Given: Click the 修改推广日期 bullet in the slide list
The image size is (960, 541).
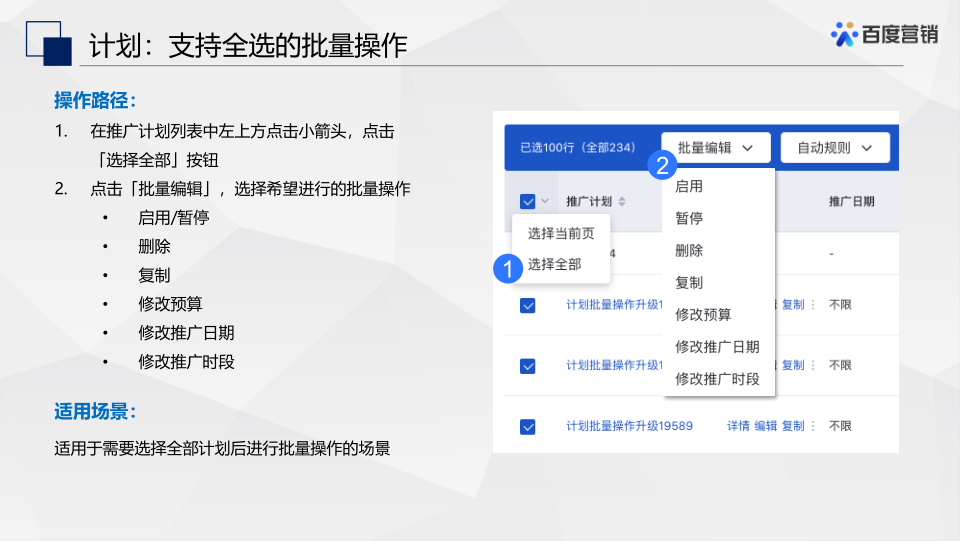Looking at the screenshot, I should pos(186,333).
